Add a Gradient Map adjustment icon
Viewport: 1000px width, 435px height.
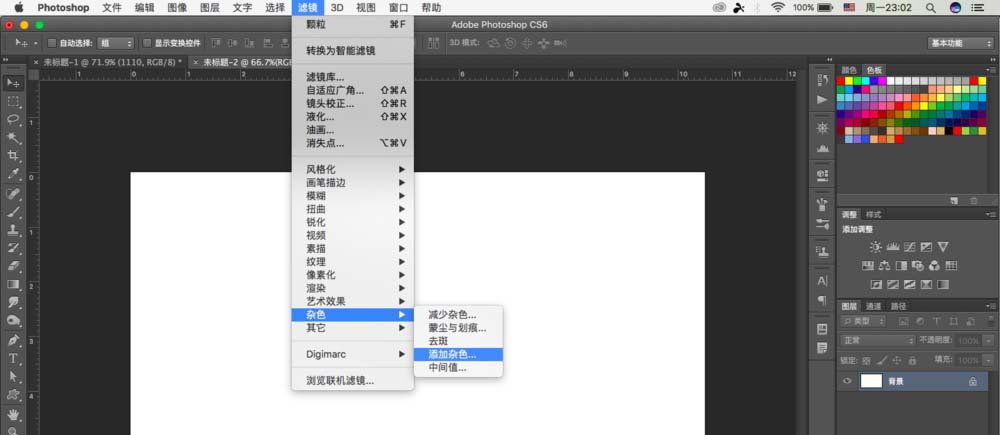[x=943, y=284]
